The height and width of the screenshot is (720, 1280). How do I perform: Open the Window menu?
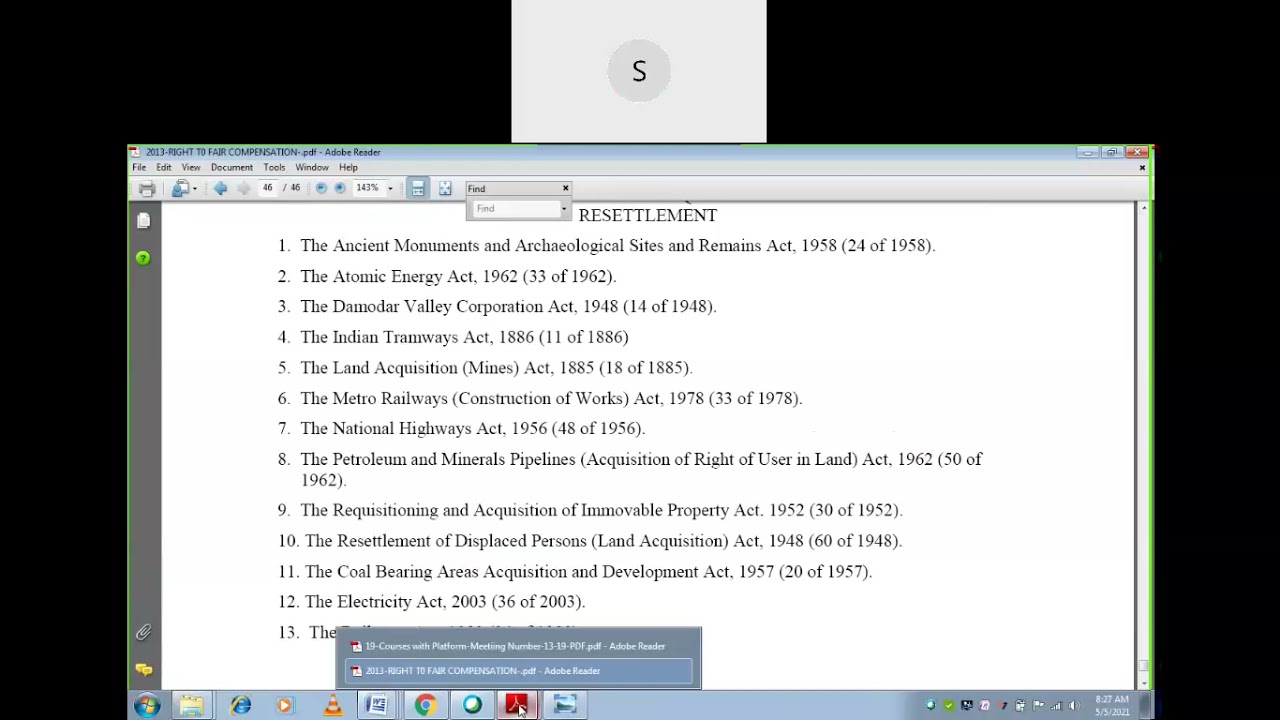coord(312,168)
